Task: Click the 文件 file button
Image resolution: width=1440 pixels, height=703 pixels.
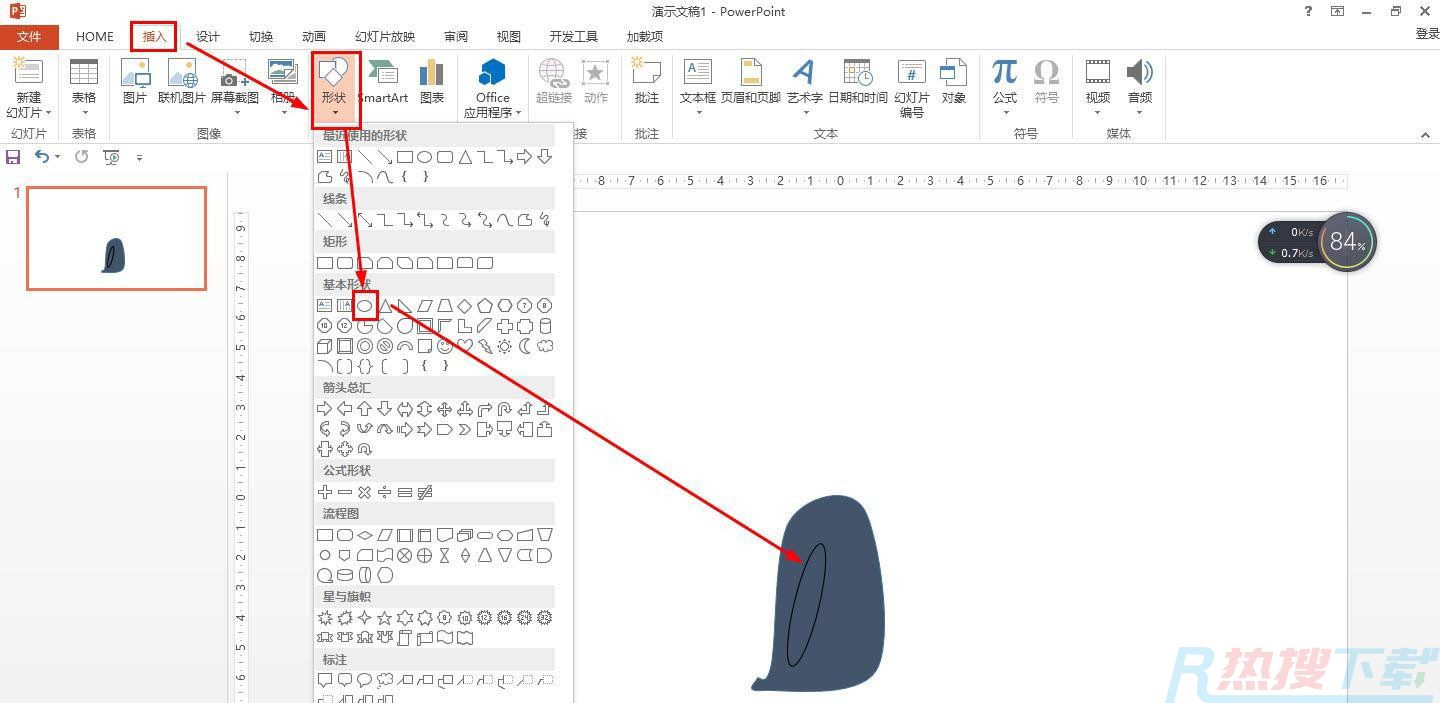Action: (29, 37)
